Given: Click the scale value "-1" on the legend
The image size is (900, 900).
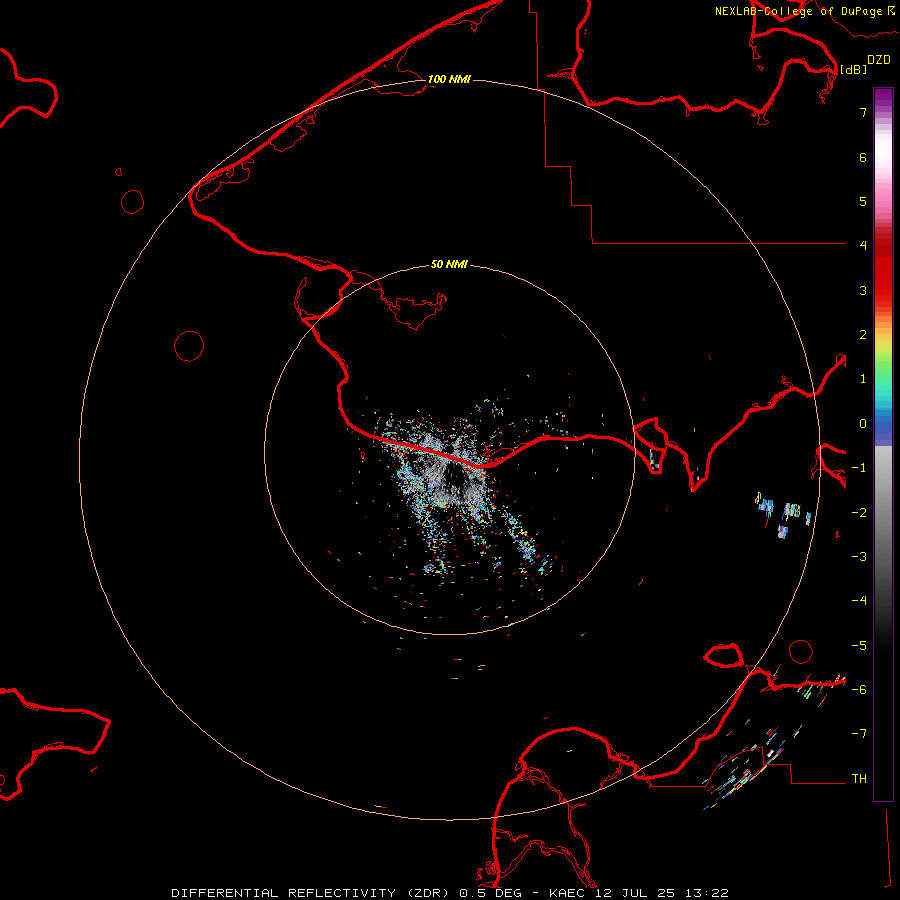Looking at the screenshot, I should pos(859,468).
